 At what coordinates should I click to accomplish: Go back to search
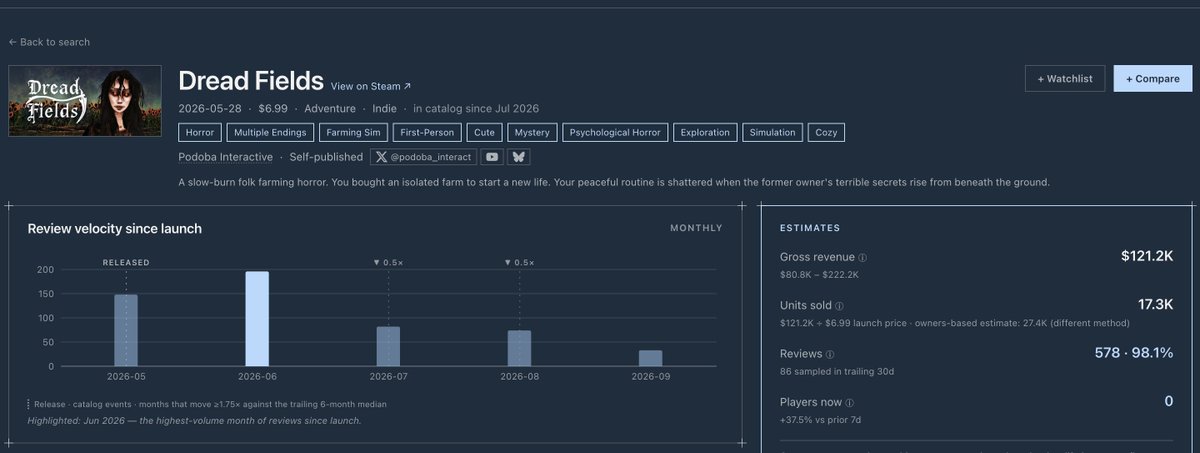tap(49, 42)
